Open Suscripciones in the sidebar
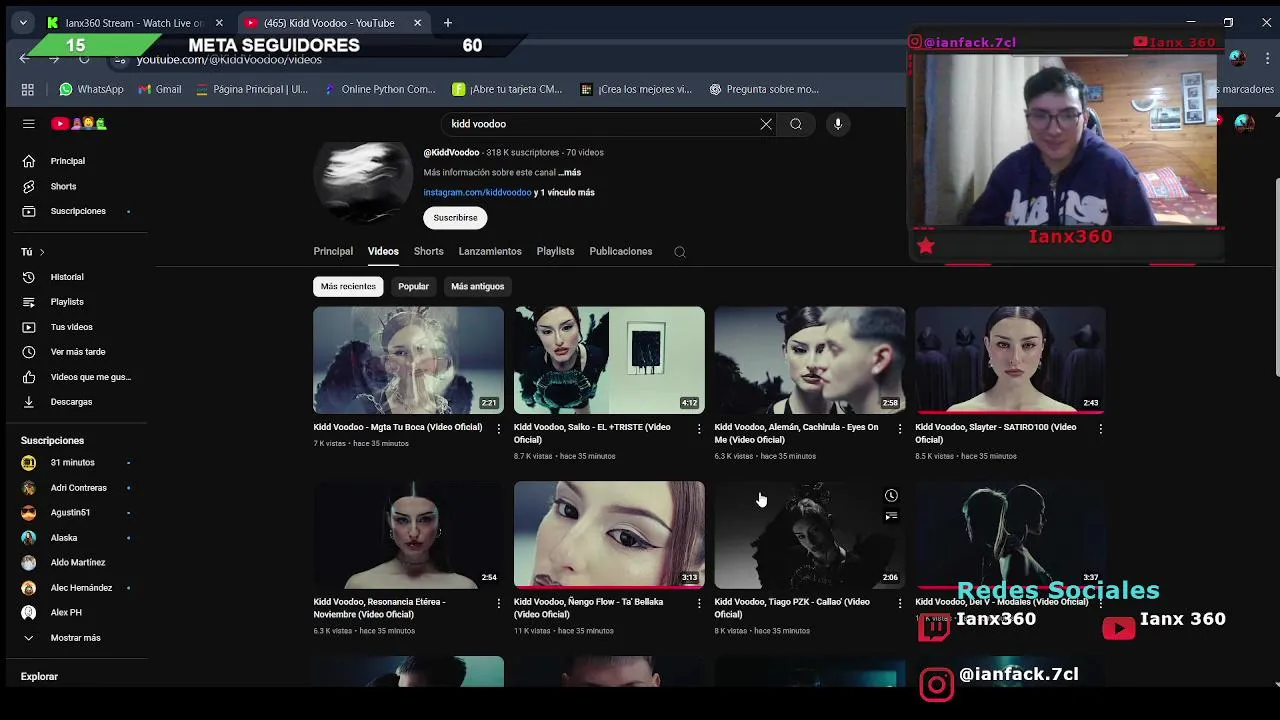 click(x=76, y=211)
